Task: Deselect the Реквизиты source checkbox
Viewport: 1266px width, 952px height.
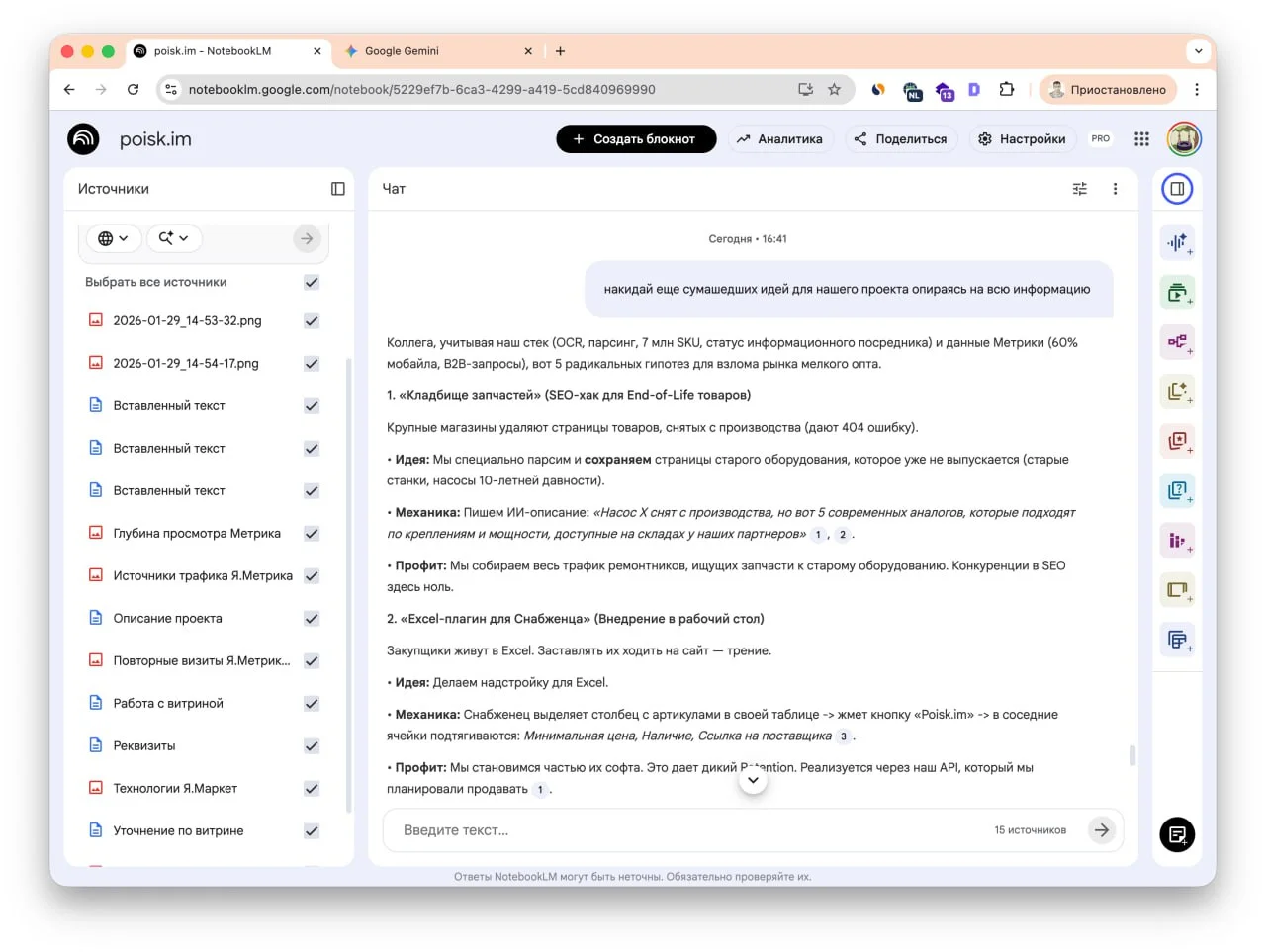Action: coord(312,746)
